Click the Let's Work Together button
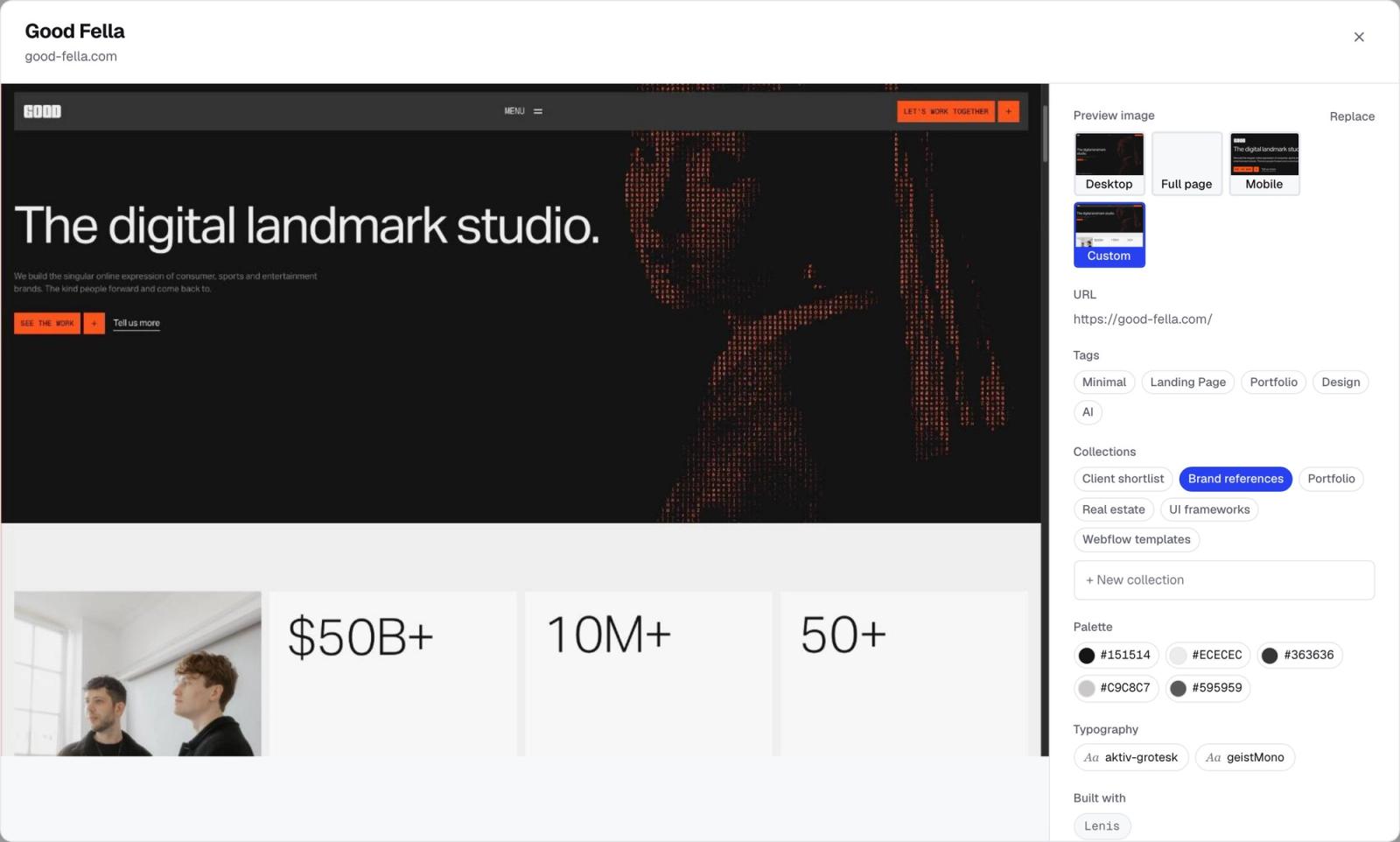 click(946, 111)
